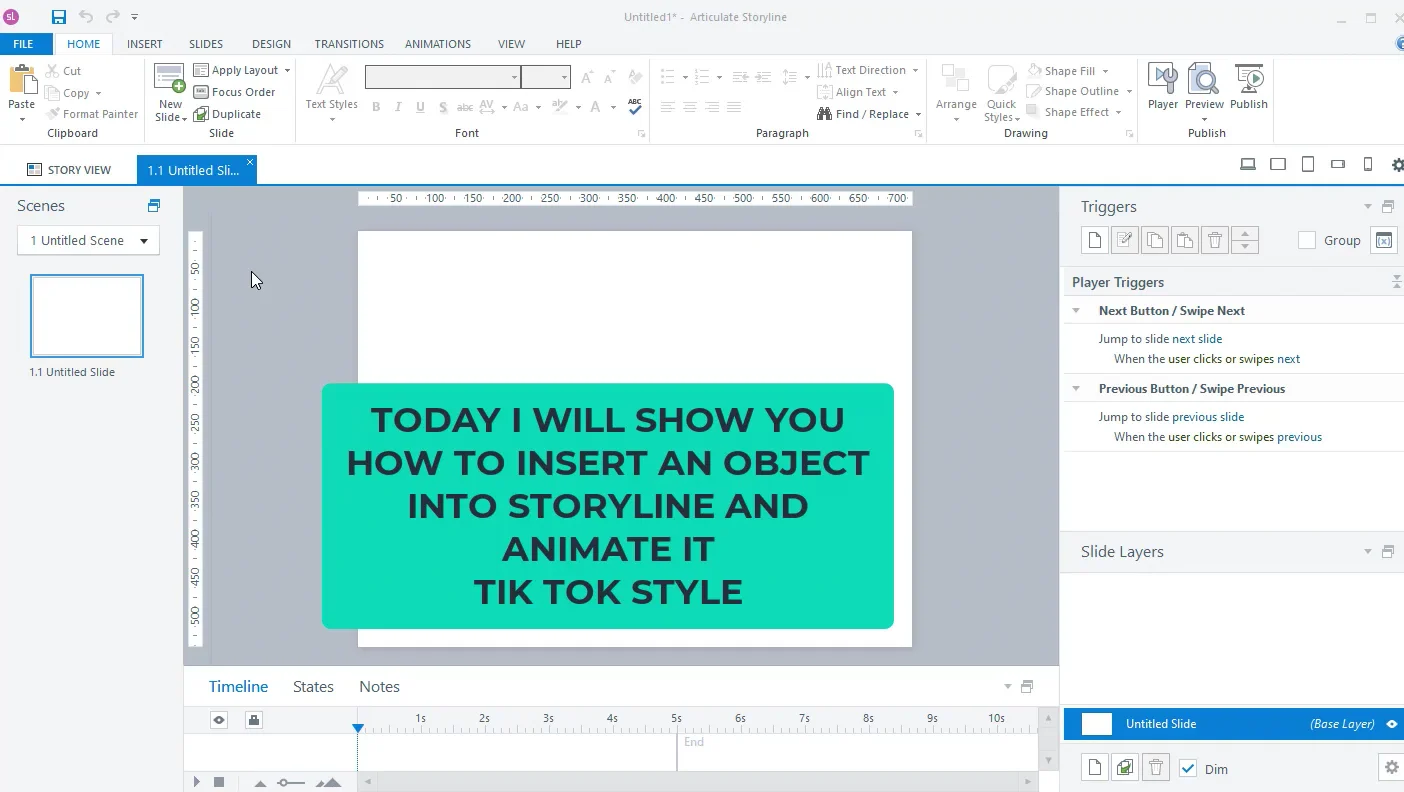
Task: Undock the Triggers panel
Action: [x=1388, y=207]
